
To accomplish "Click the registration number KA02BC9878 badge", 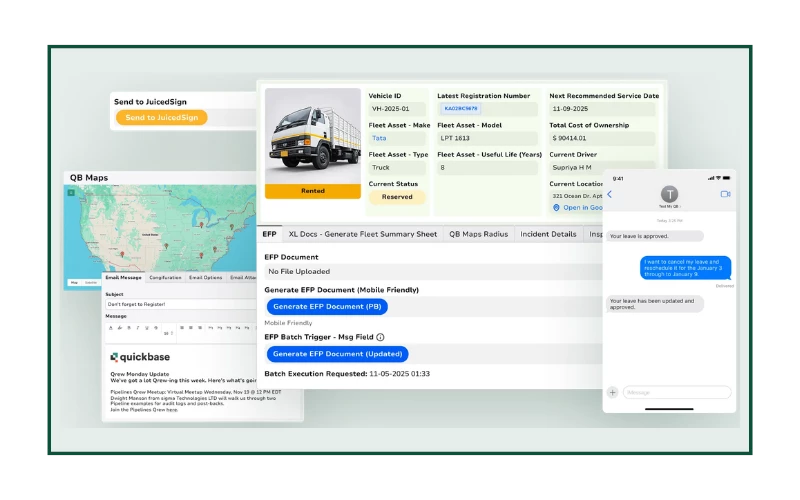I will tap(461, 109).
